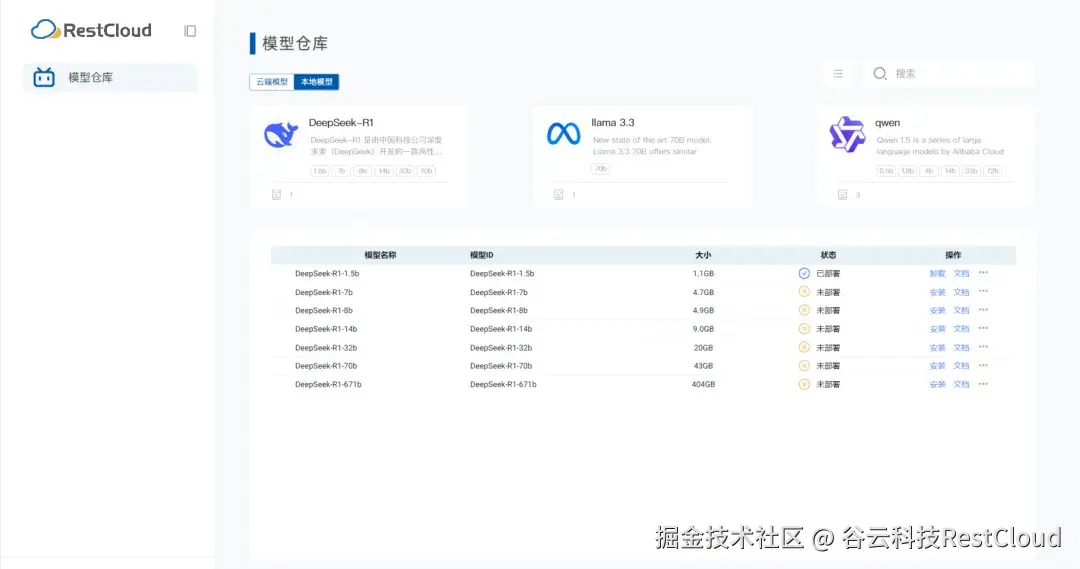This screenshot has height=569, width=1080.
Task: Click the orange status icon for DeepSeek-R1-70b
Action: (804, 366)
